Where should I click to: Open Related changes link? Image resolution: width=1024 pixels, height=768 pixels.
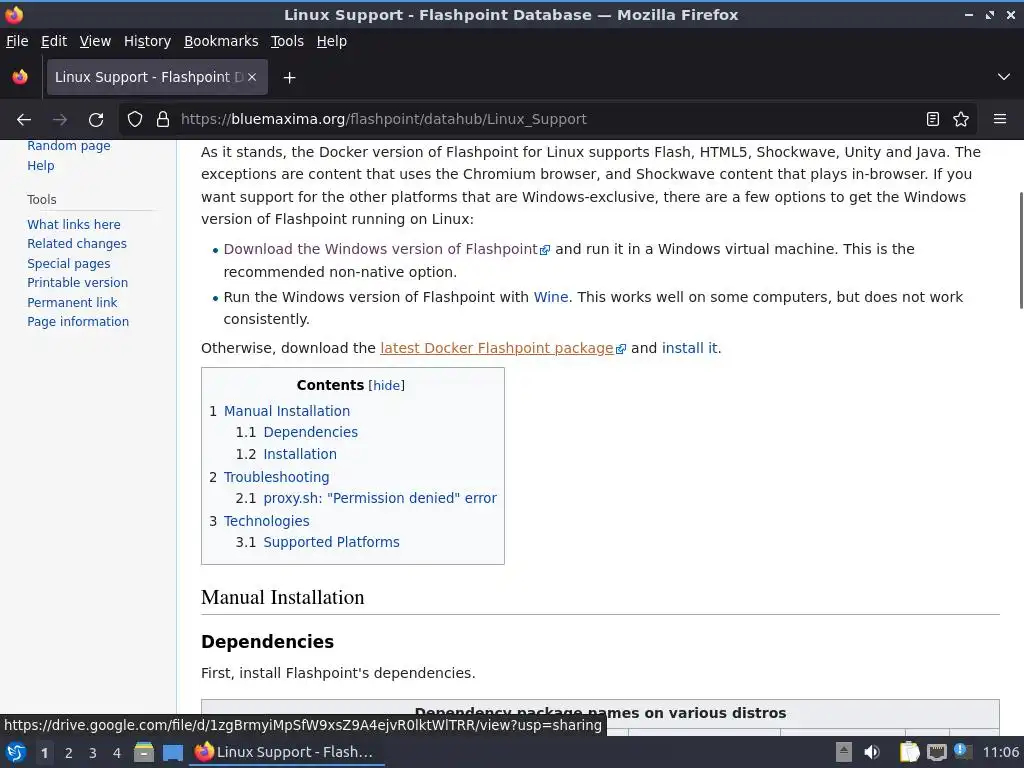click(77, 244)
